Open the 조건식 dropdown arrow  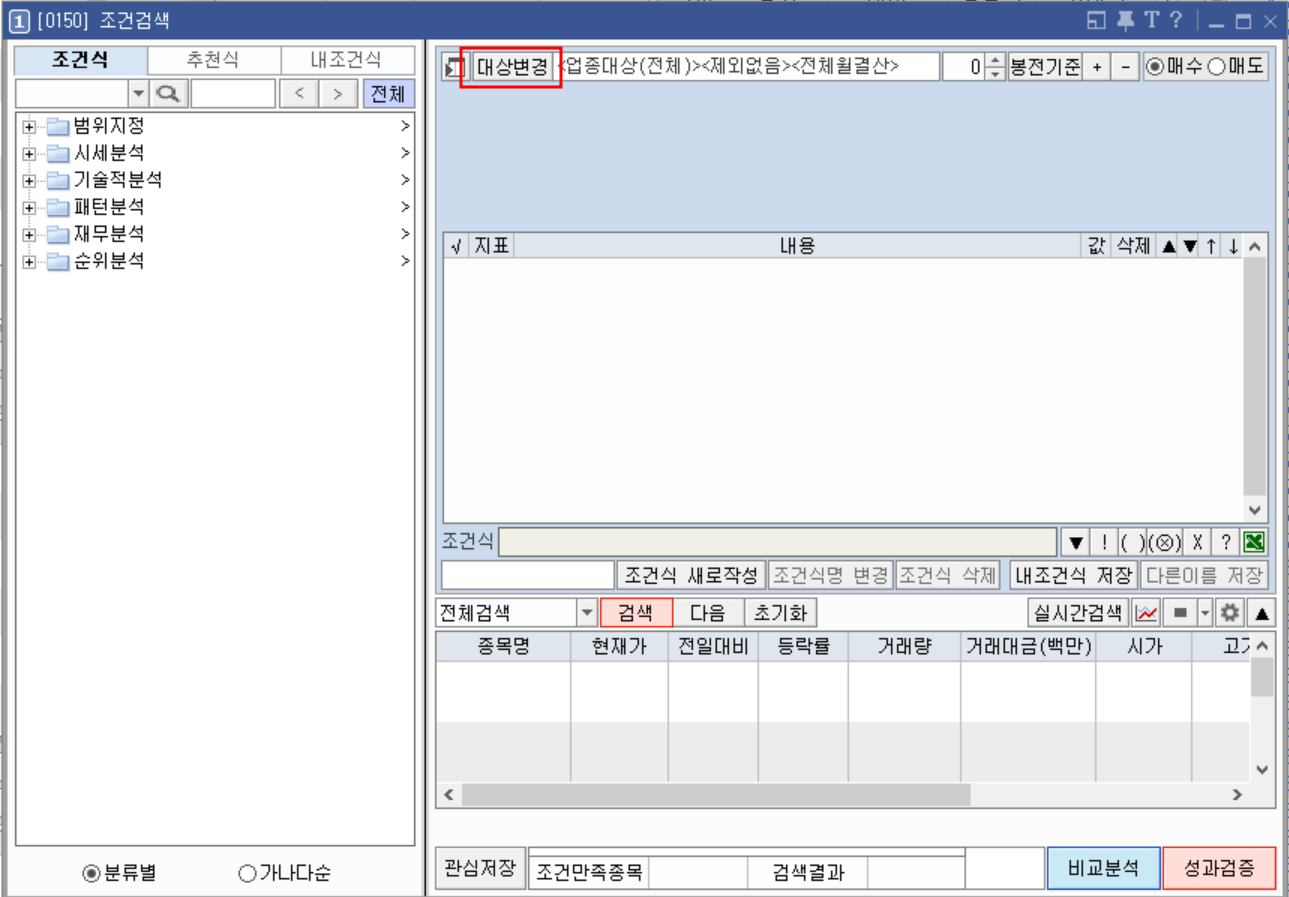pyautogui.click(x=1076, y=544)
